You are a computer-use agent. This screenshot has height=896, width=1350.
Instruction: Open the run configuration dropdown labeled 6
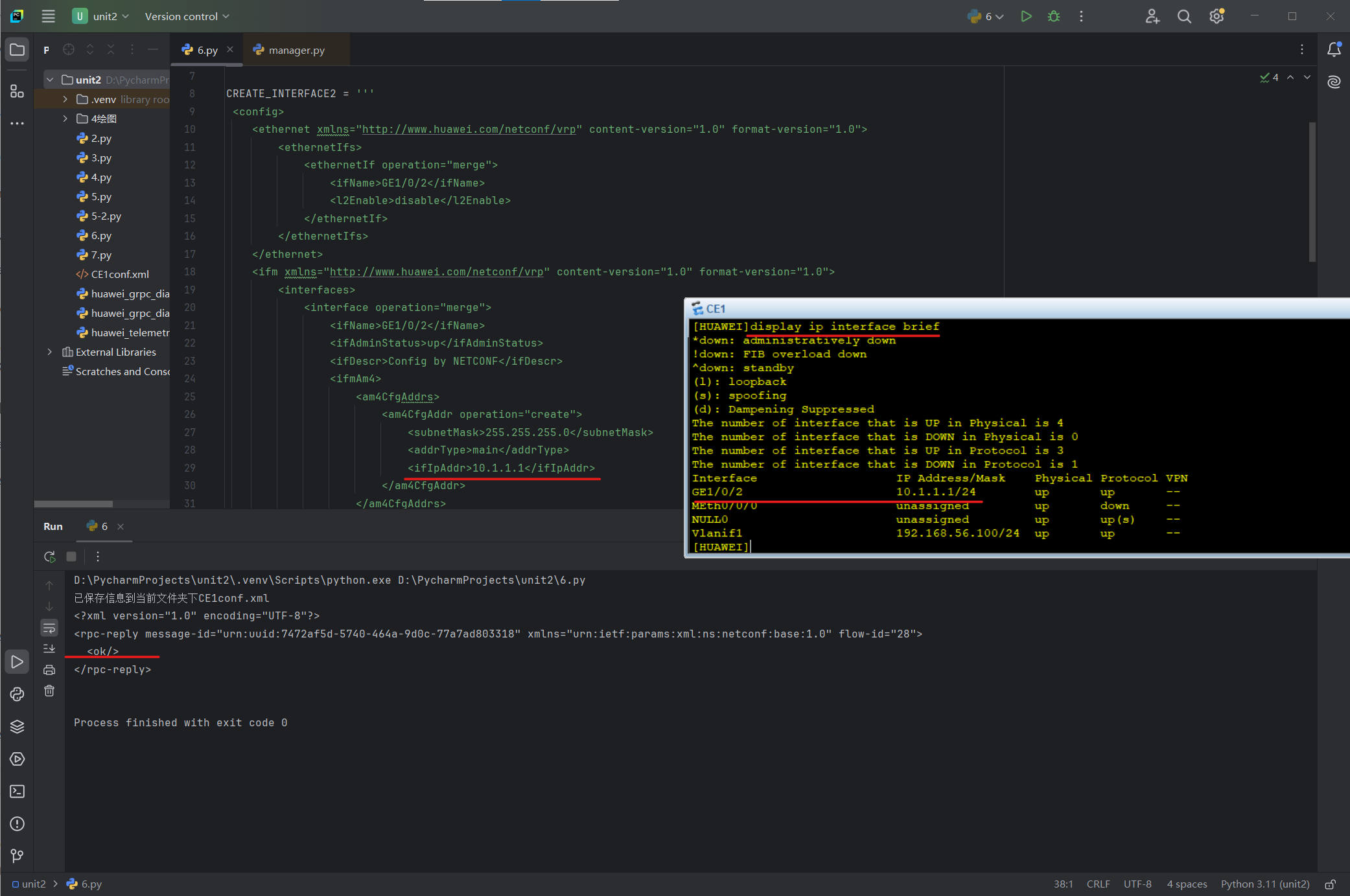pyautogui.click(x=984, y=16)
